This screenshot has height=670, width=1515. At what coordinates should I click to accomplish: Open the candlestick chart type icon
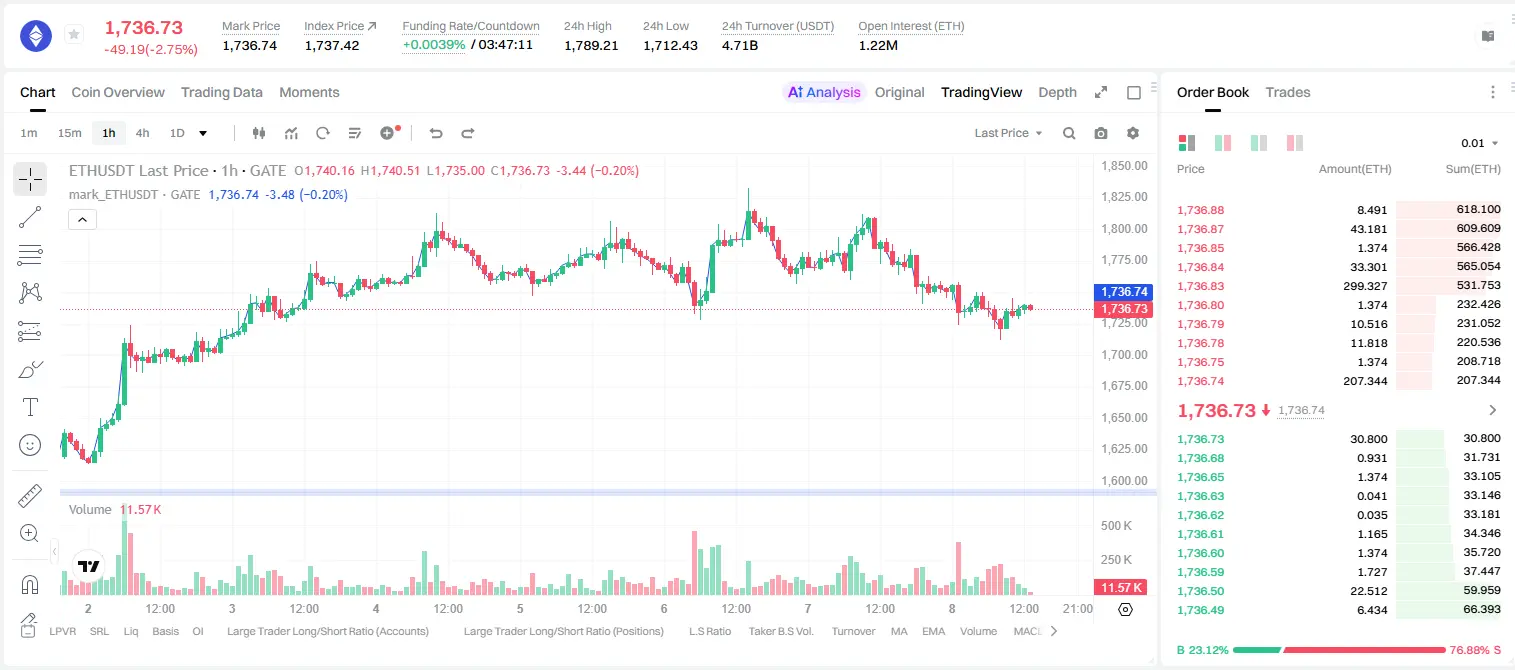click(259, 133)
